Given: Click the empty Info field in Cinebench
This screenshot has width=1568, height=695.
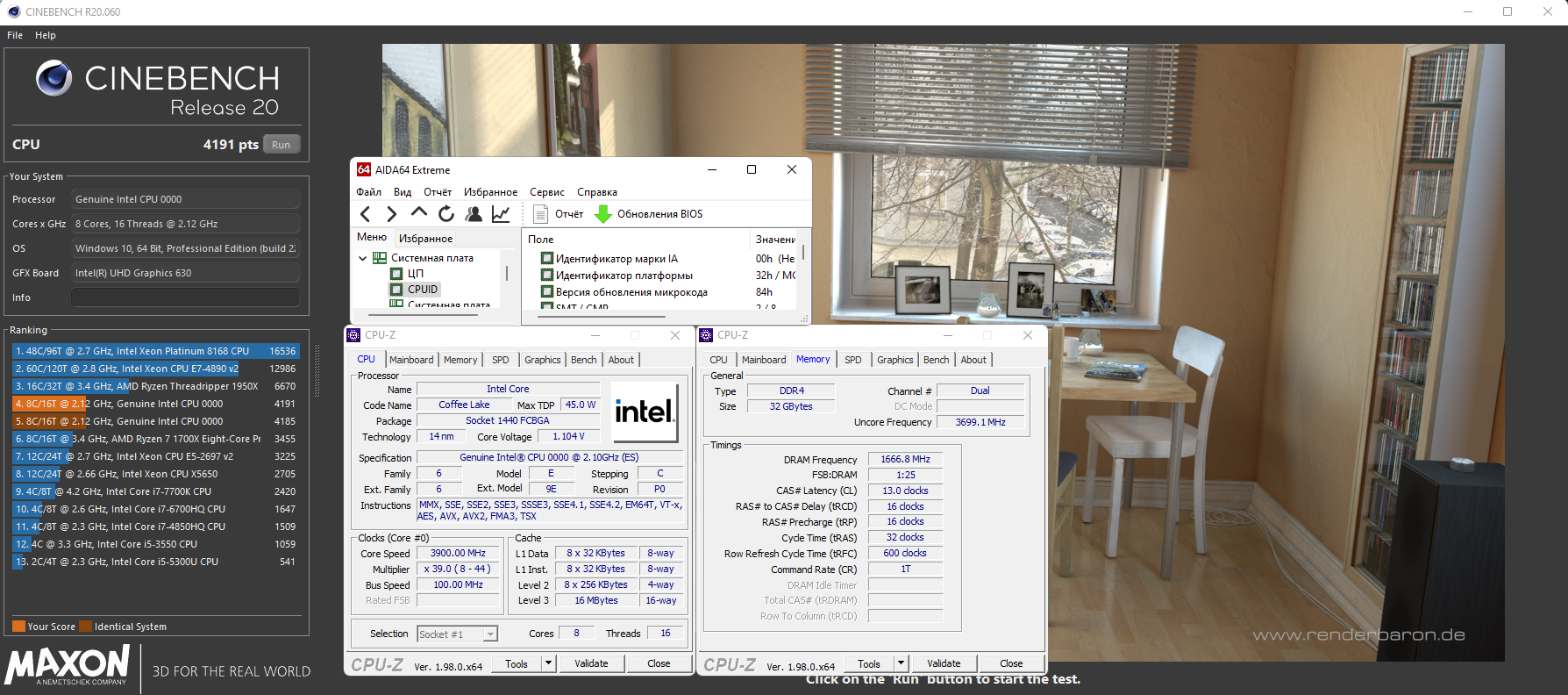Looking at the screenshot, I should pyautogui.click(x=185, y=297).
